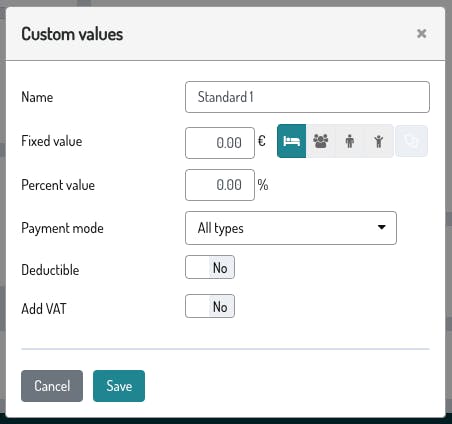Viewport: 452px width, 424px height.
Task: Select the bed per-room icon
Action: point(291,141)
